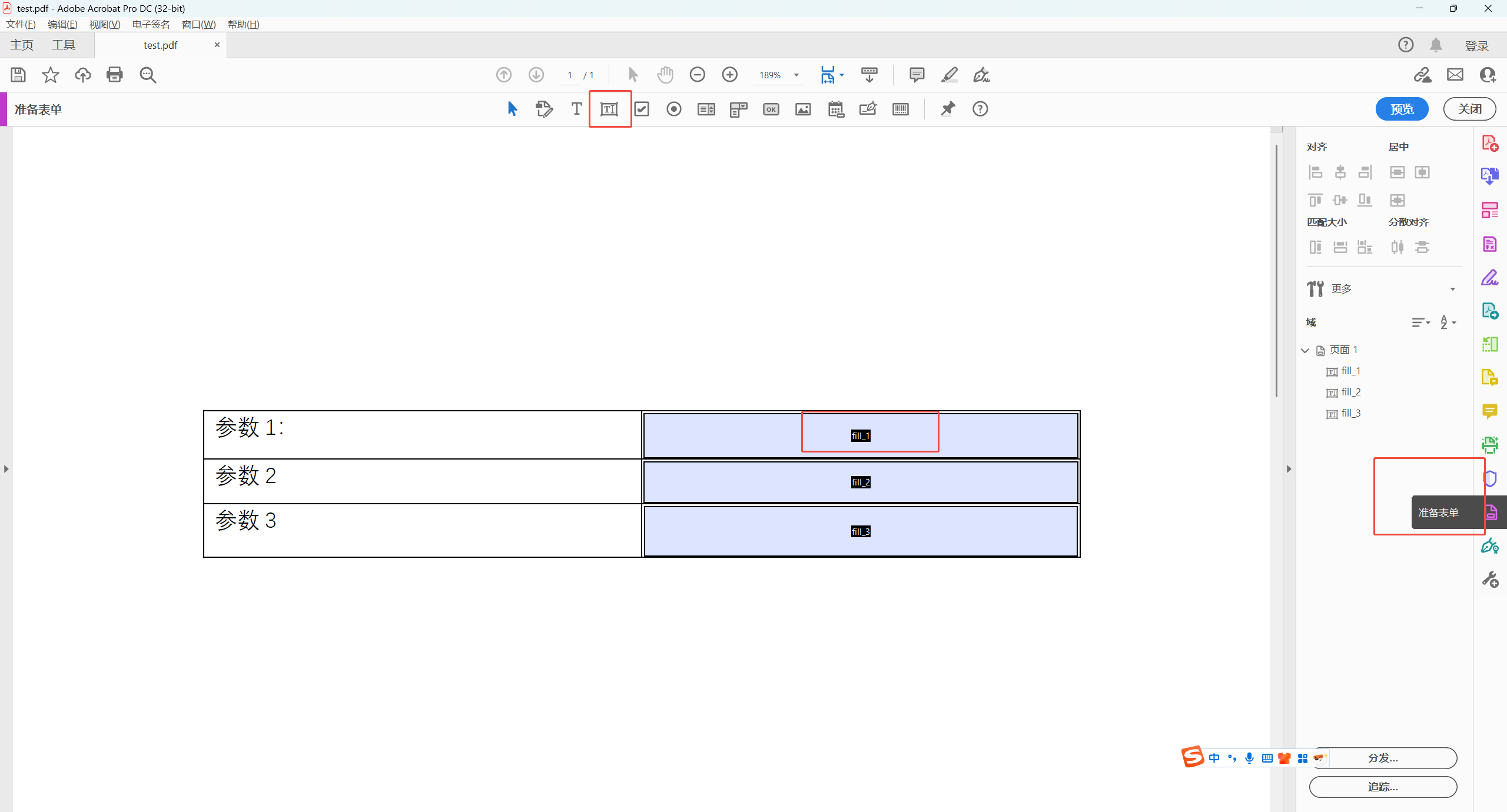The height and width of the screenshot is (812, 1507).
Task: Select the dropdown list field tool
Action: (738, 109)
